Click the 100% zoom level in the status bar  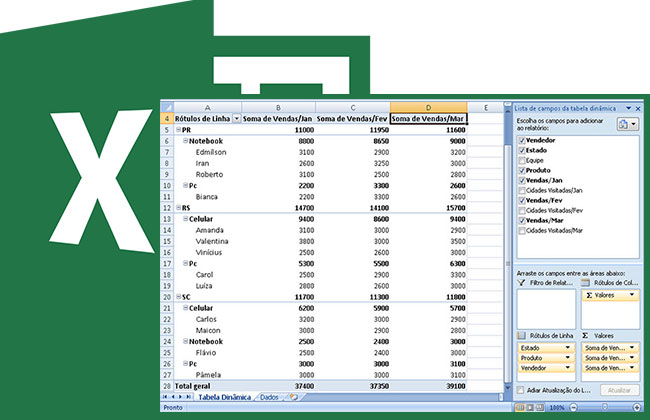click(557, 408)
